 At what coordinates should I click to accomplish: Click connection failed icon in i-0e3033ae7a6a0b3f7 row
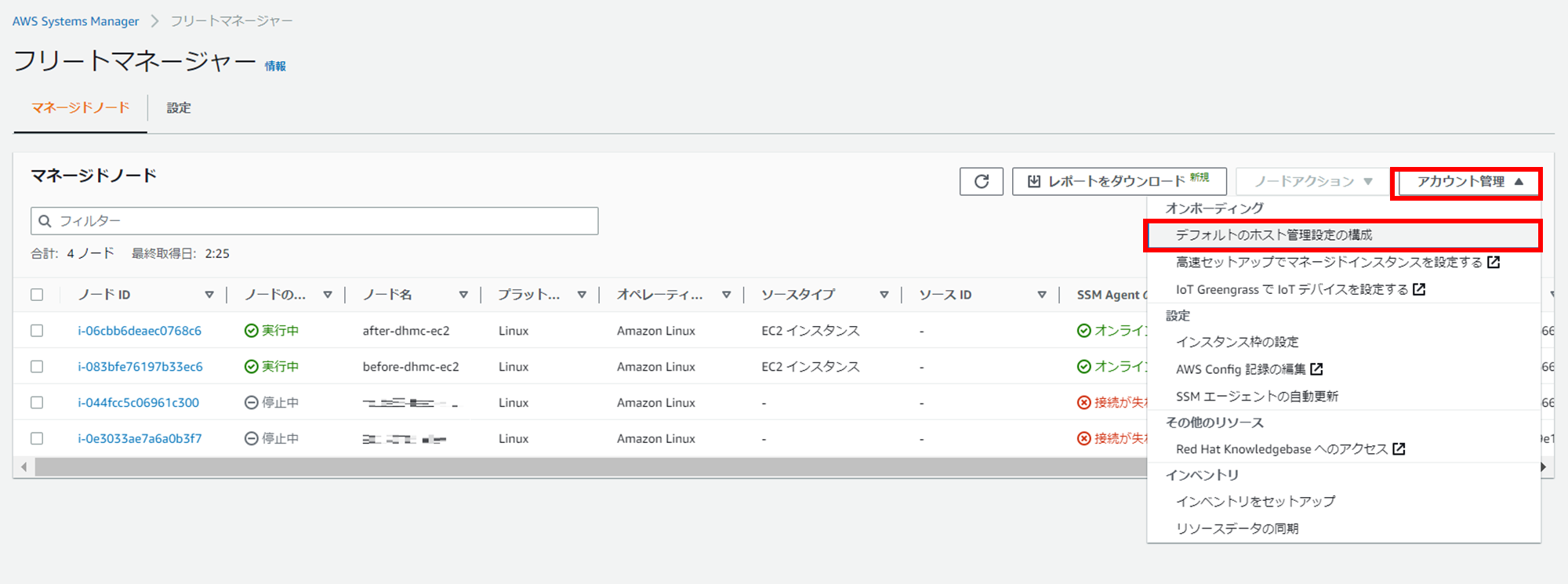[x=1083, y=439]
